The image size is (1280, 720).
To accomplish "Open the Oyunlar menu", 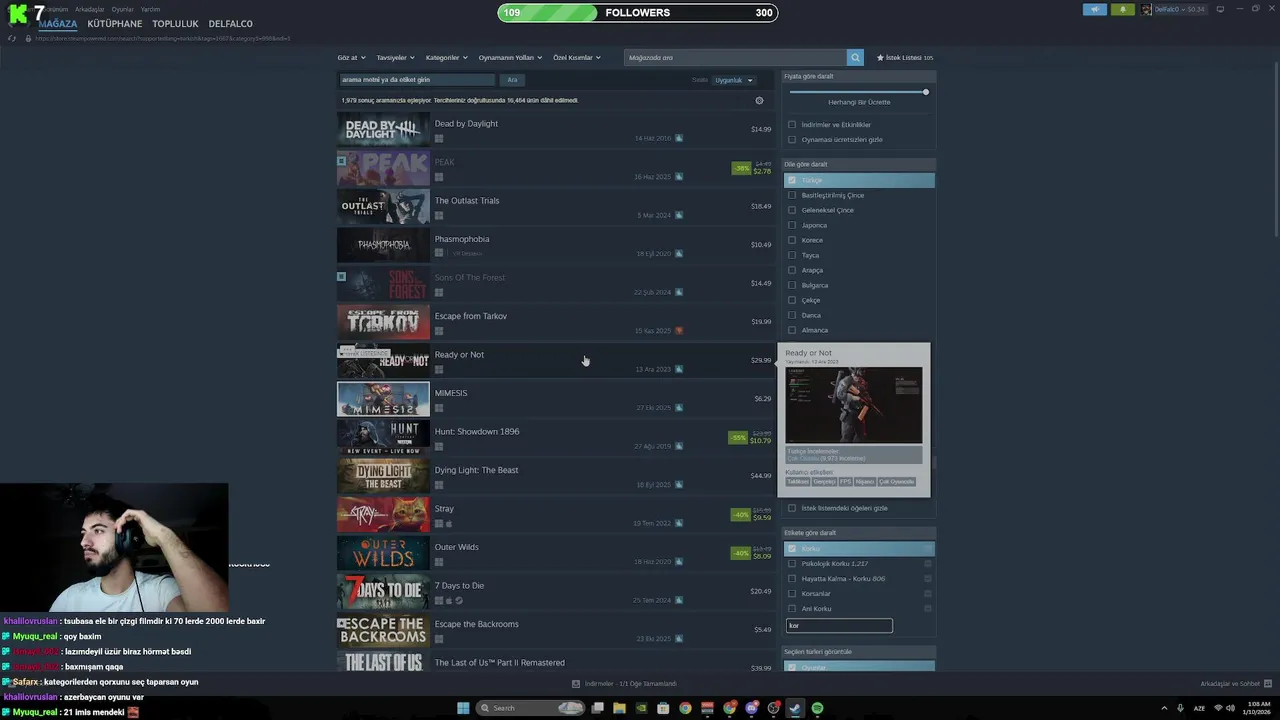I will 122,9.
